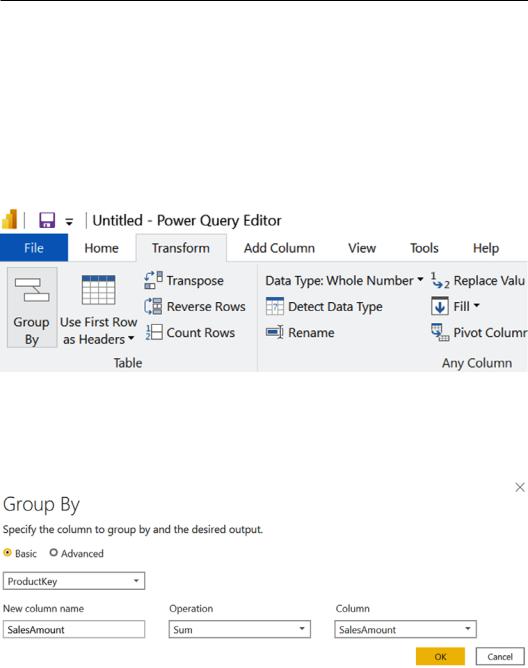Image resolution: width=528 pixels, height=668 pixels.
Task: Click OK in Group By dialog
Action: click(x=440, y=656)
